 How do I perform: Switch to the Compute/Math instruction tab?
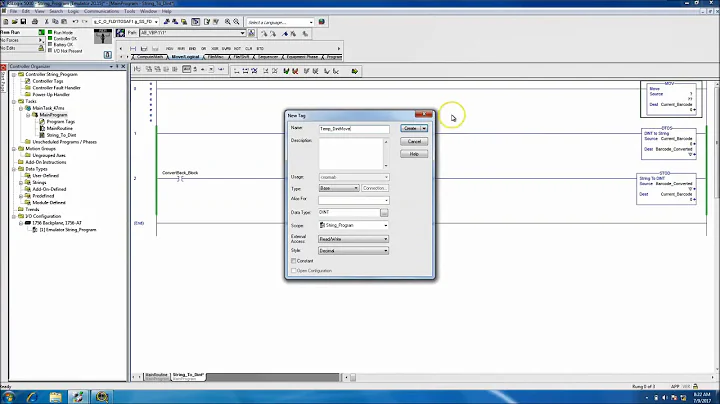(150, 57)
